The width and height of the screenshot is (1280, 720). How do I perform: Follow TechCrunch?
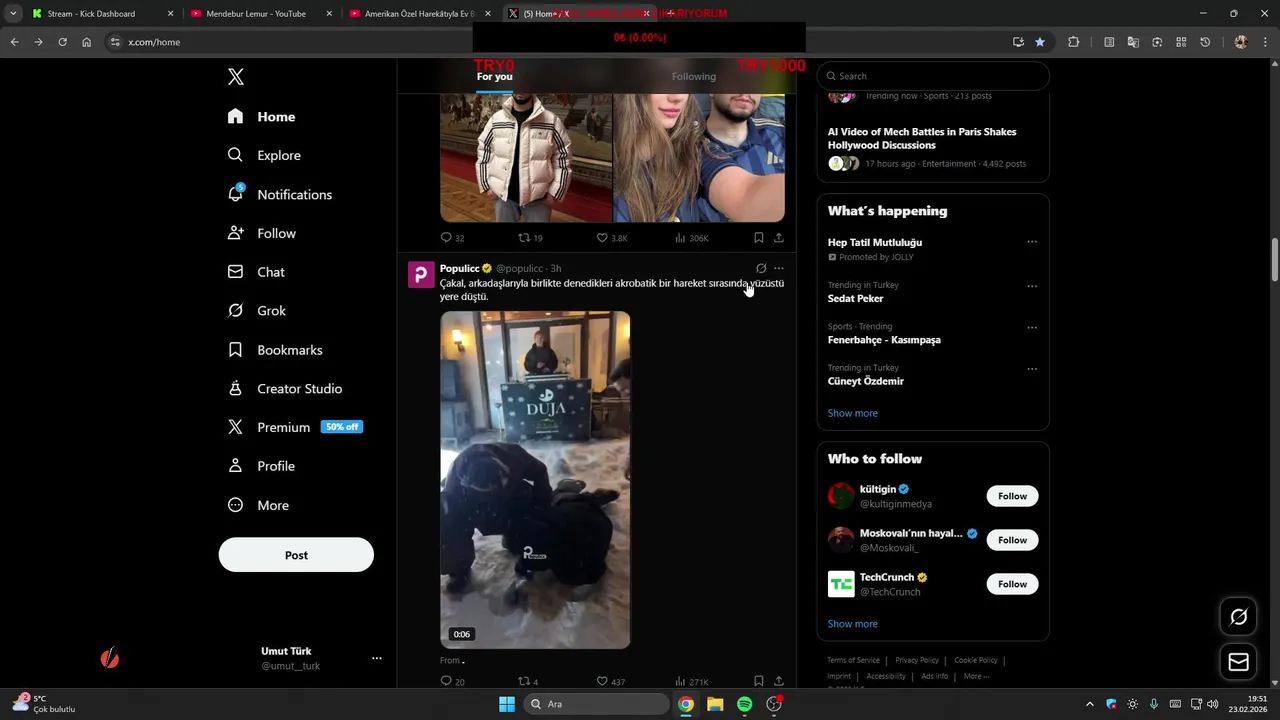[1012, 584]
